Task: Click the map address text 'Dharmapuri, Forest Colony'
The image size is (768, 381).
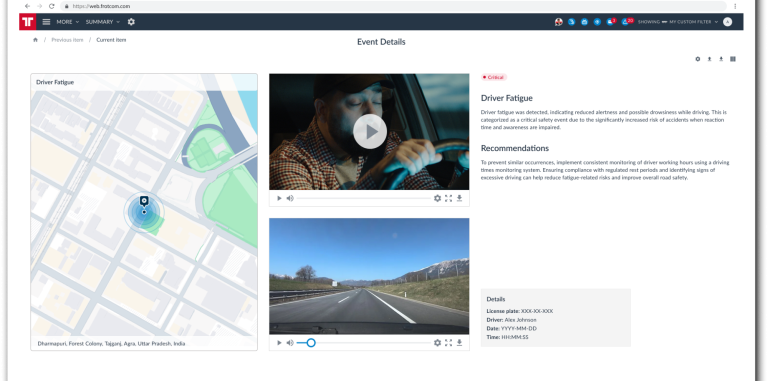Action: click(111, 344)
